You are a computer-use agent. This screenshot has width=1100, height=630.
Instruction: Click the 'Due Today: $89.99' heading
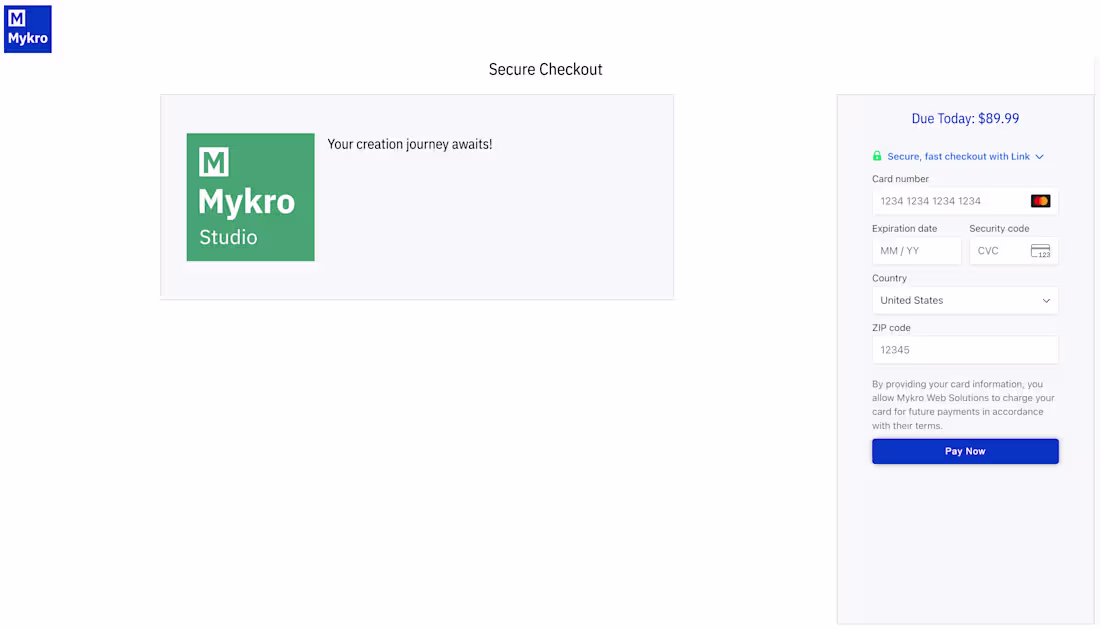965,118
